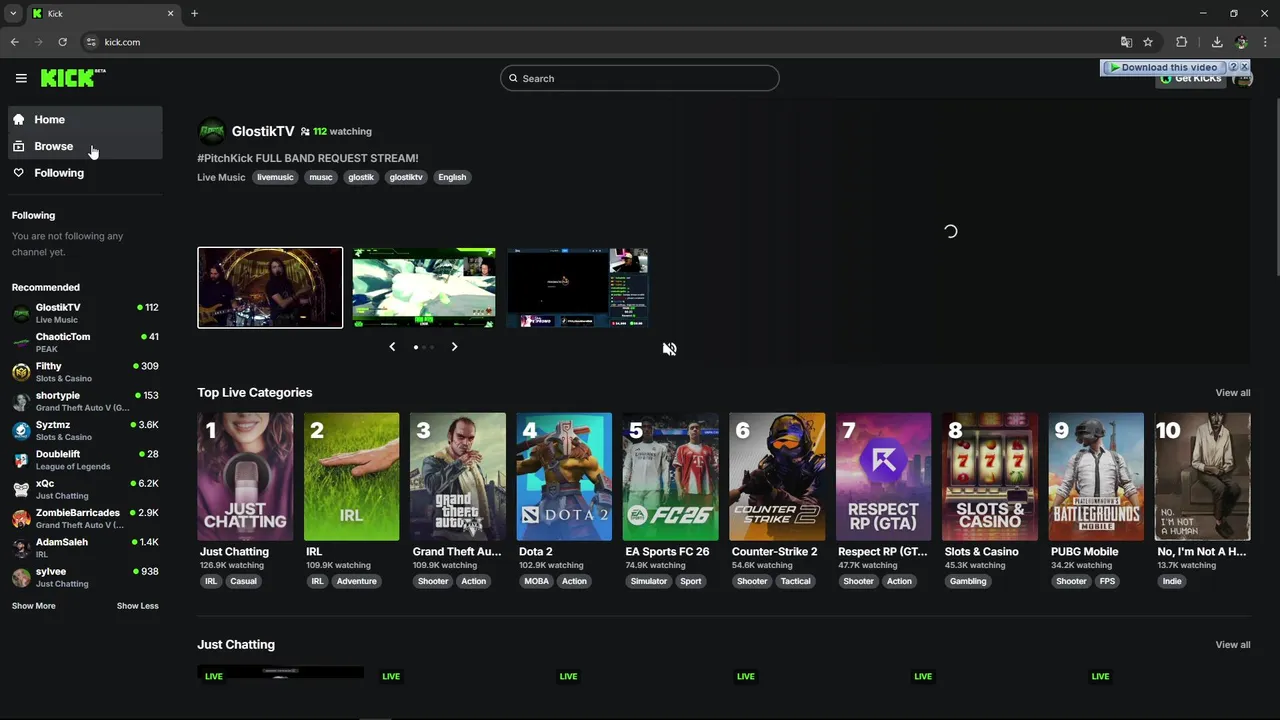Open AdamSaleh recommended channel
Image resolution: width=1280 pixels, height=720 pixels.
(x=85, y=547)
